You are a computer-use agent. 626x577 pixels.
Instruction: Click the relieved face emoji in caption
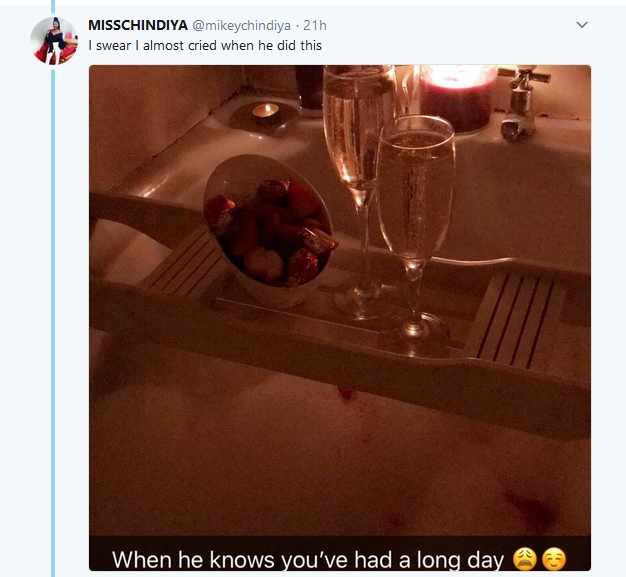[x=554, y=559]
